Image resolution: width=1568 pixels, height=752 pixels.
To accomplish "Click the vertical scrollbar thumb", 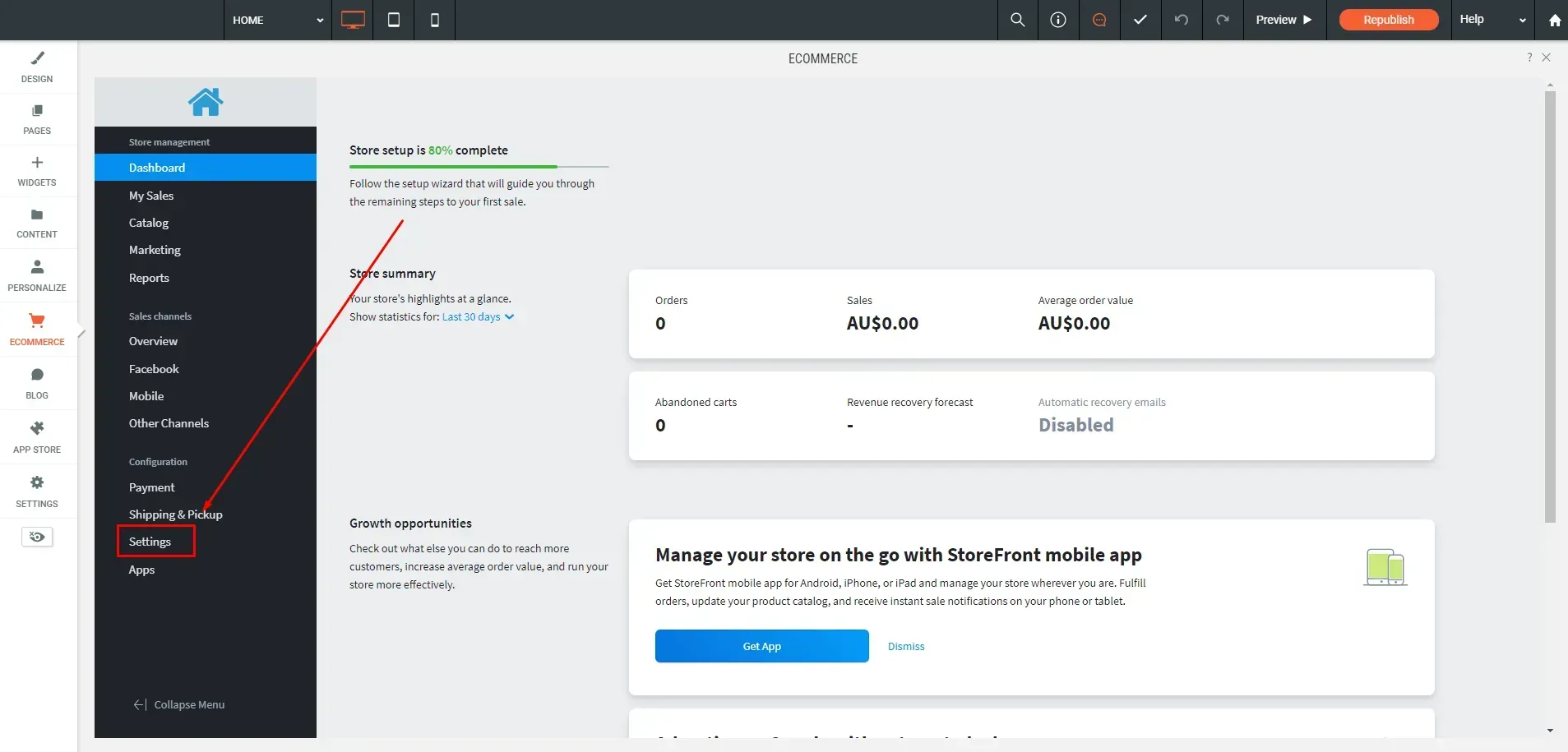I will 1550,307.
